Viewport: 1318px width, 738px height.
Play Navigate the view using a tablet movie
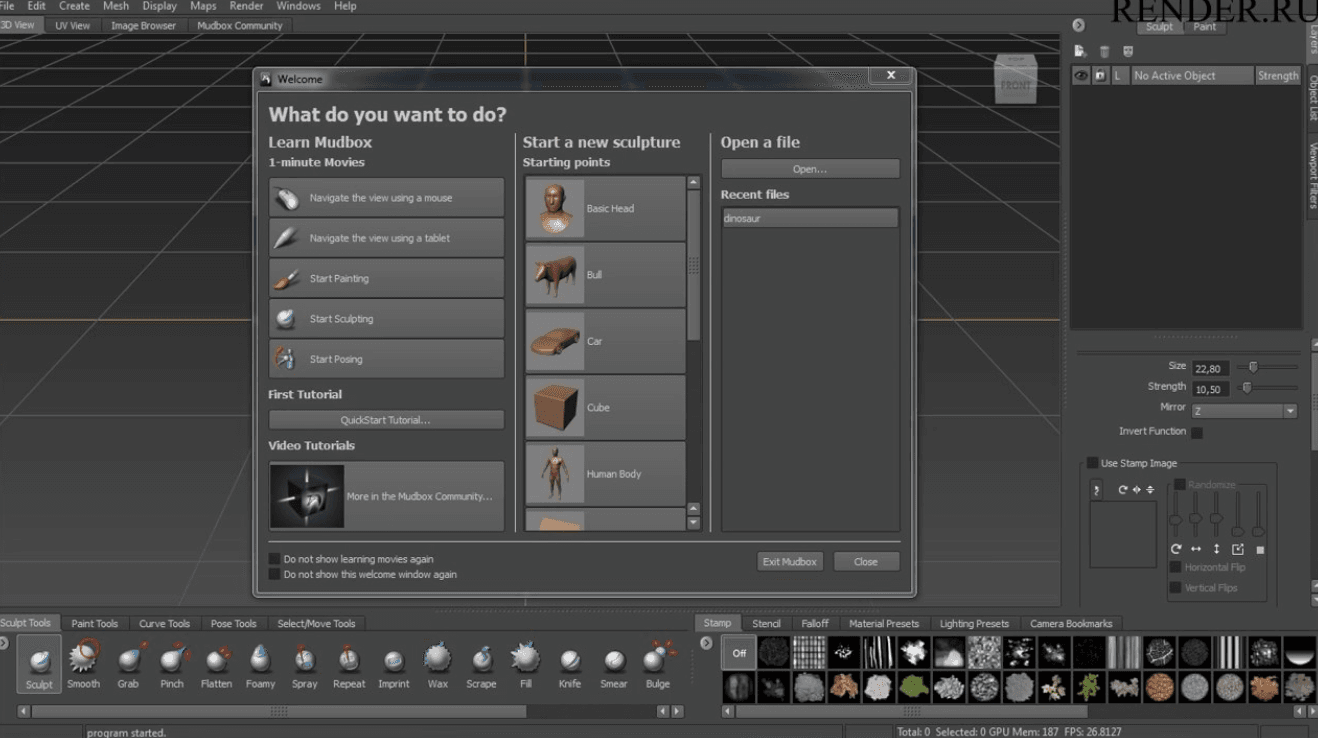click(386, 238)
